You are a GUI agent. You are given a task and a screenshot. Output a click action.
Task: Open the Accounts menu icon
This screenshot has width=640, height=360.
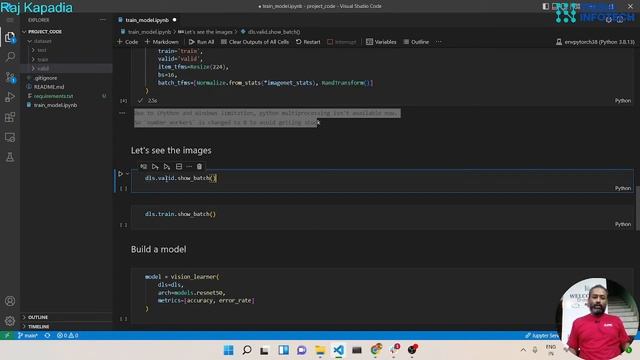click(10, 301)
